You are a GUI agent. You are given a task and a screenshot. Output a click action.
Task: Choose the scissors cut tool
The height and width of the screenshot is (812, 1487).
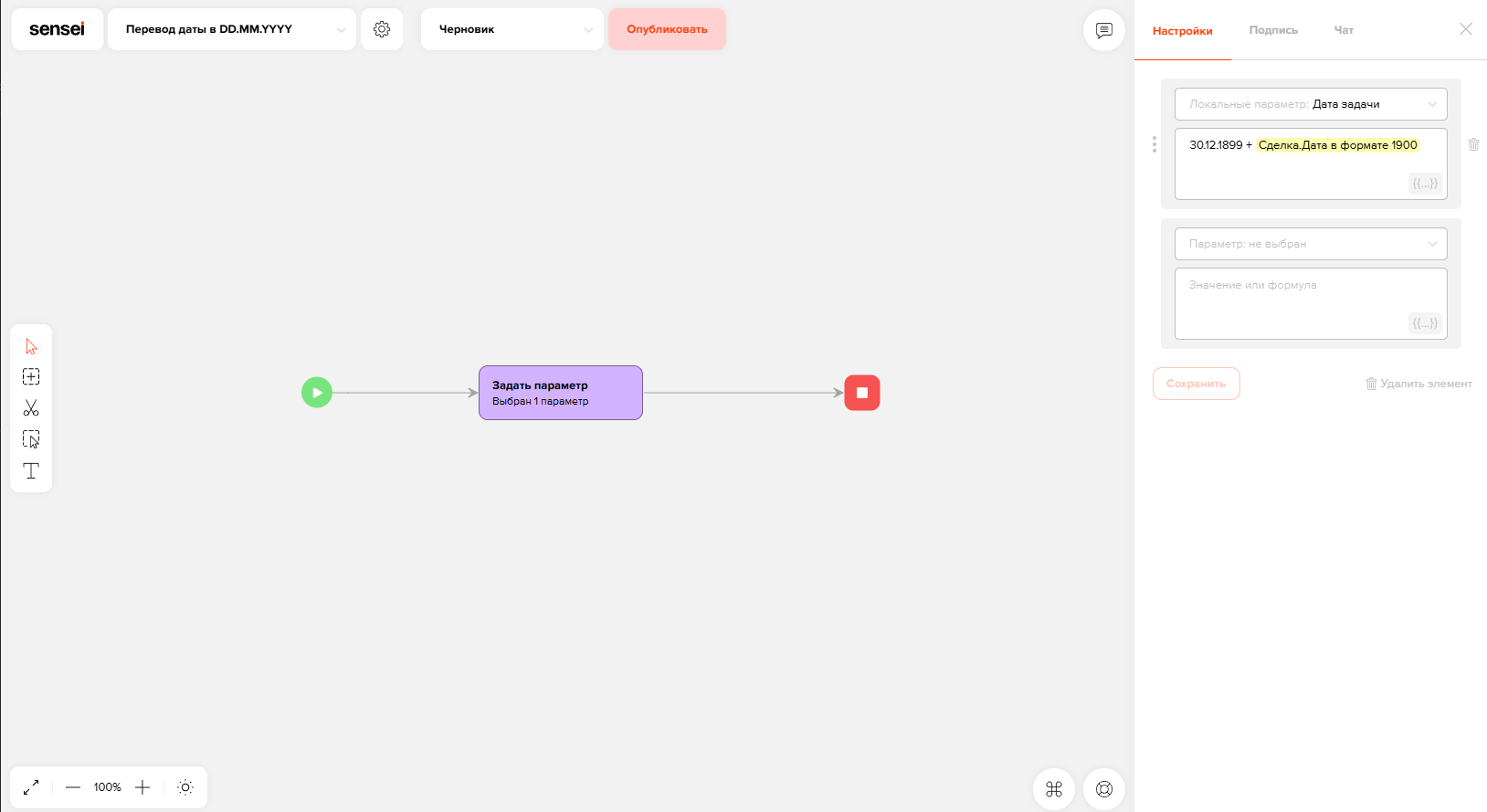coord(31,407)
